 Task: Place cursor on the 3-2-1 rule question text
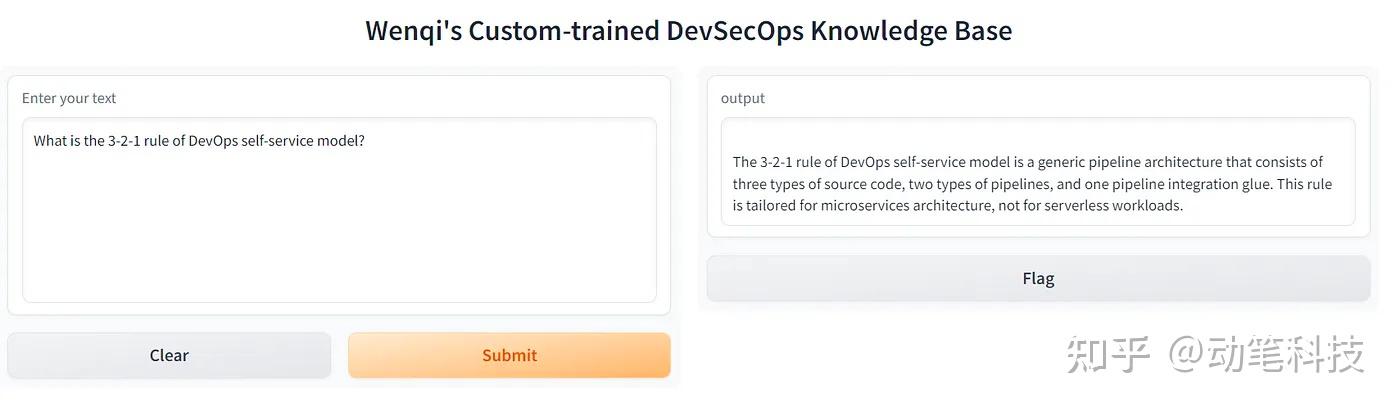point(199,141)
